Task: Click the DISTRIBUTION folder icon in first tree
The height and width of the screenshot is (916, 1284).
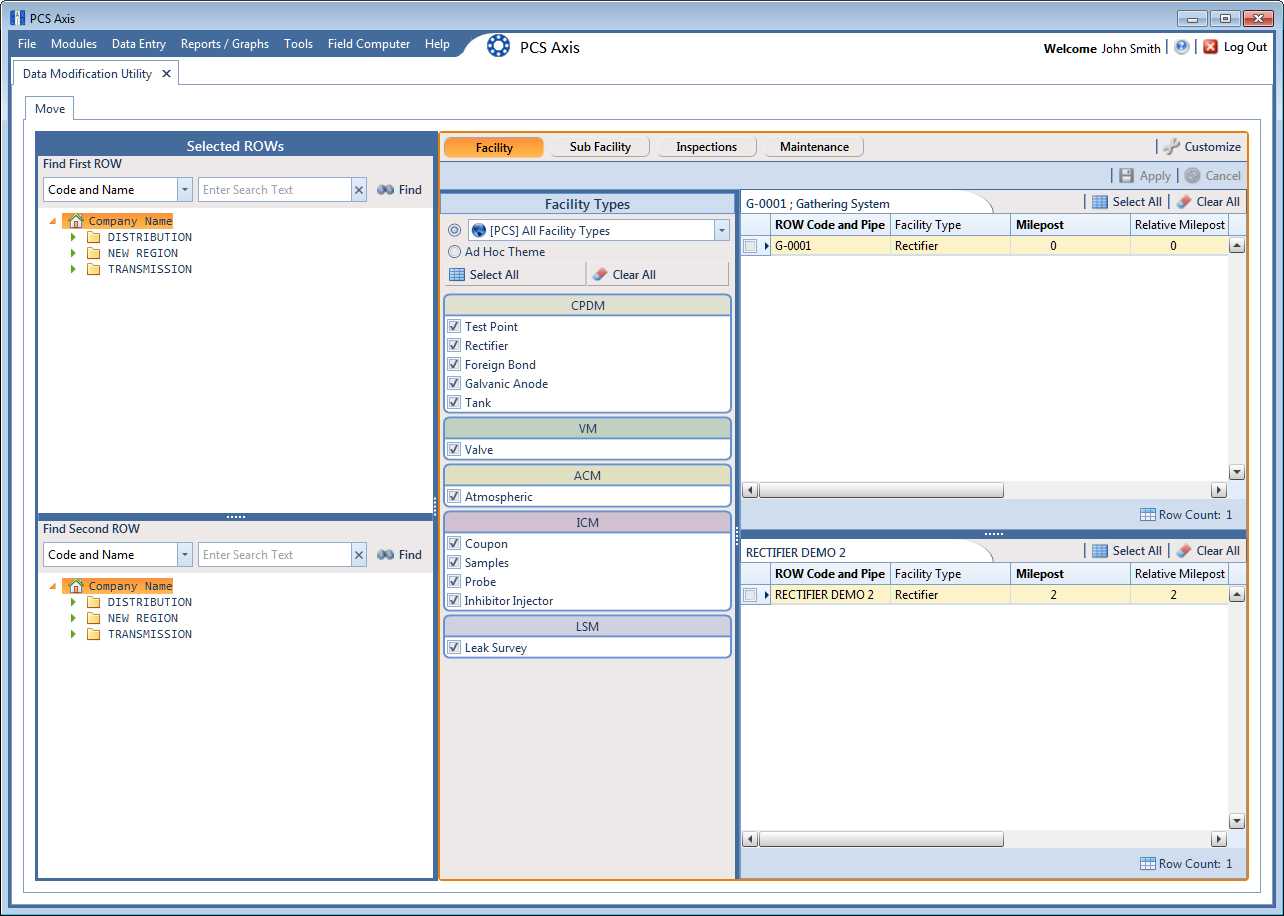Action: pyautogui.click(x=94, y=237)
